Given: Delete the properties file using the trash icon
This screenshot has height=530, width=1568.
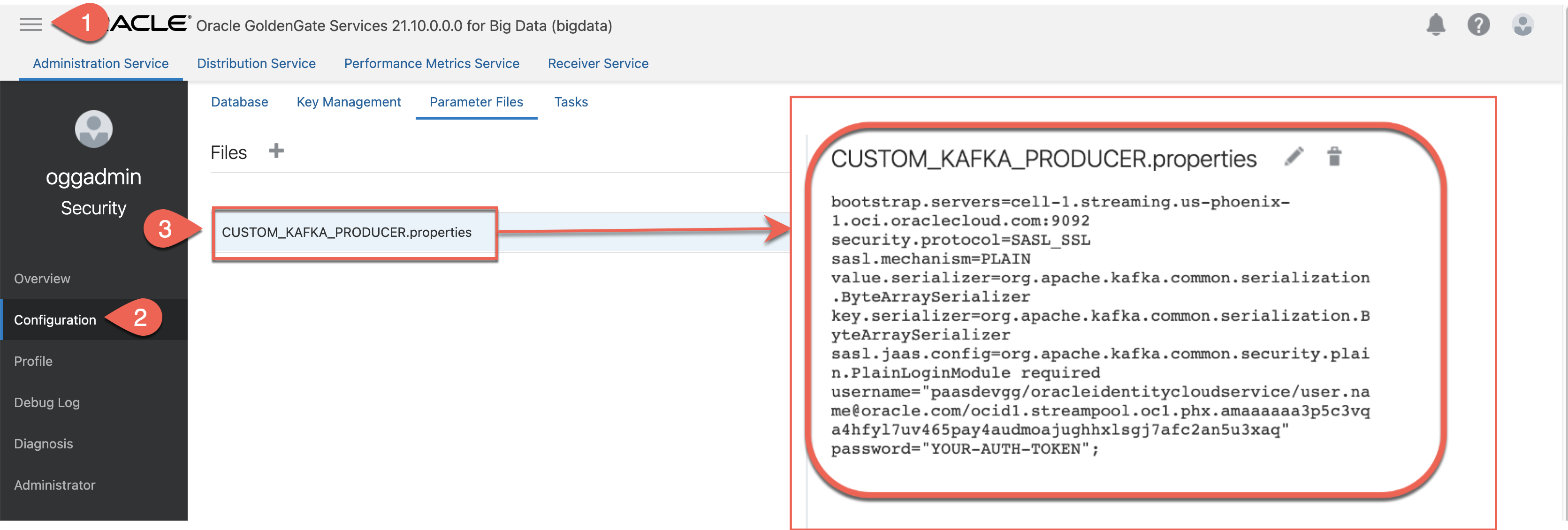Looking at the screenshot, I should click(1335, 157).
